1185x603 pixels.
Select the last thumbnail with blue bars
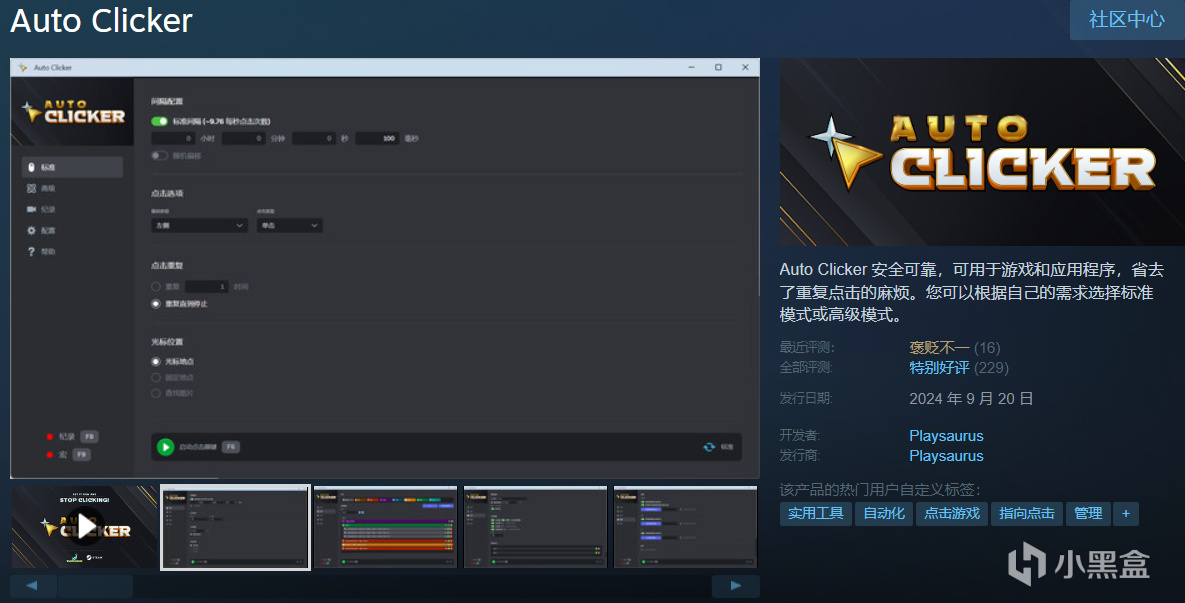pos(685,527)
